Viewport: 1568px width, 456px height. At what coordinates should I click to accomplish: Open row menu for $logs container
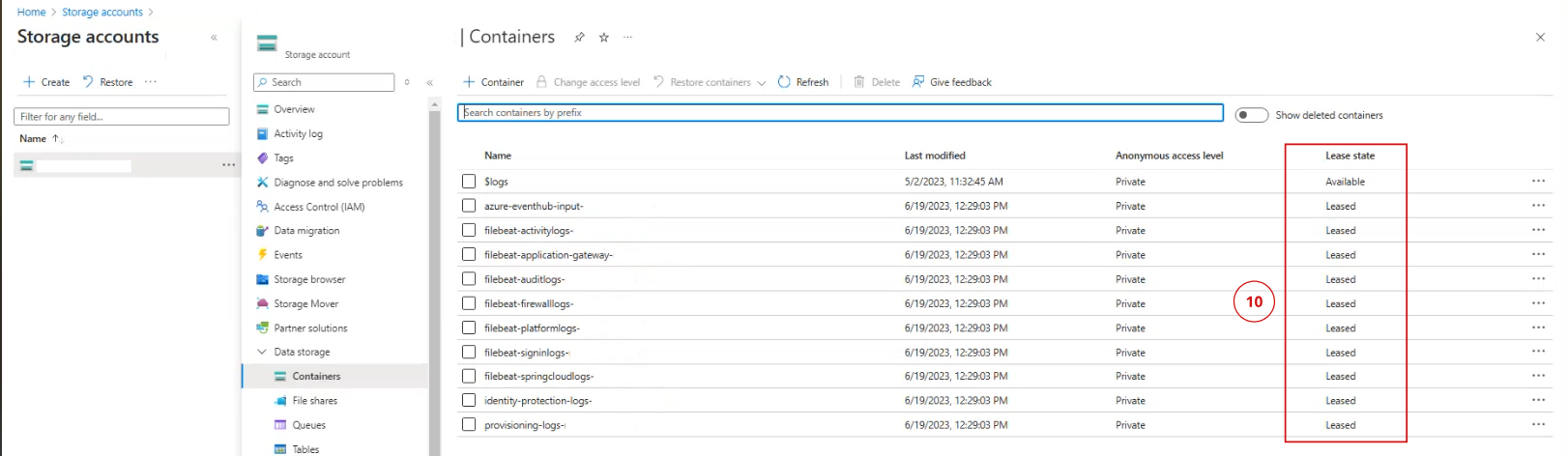coord(1538,181)
